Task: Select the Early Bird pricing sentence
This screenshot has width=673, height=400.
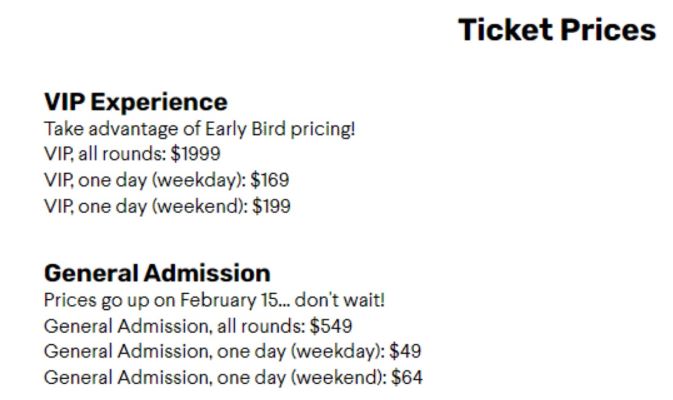Action: coord(200,129)
